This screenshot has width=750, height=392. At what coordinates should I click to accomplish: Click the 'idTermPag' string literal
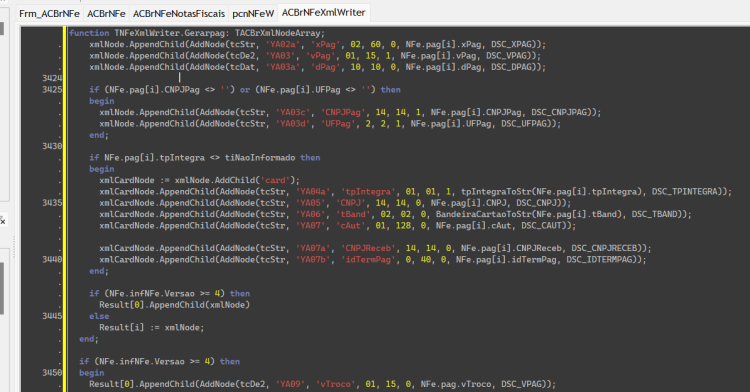pos(368,260)
